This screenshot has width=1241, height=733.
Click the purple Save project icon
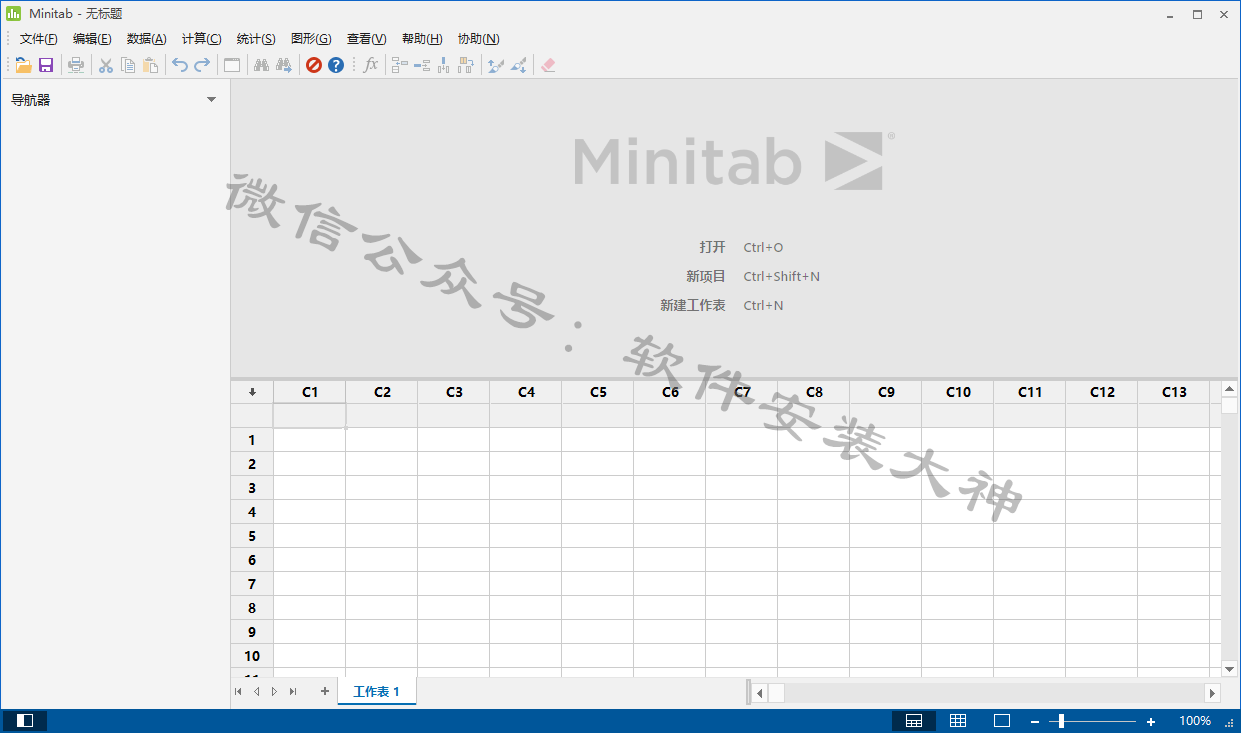[x=46, y=65]
